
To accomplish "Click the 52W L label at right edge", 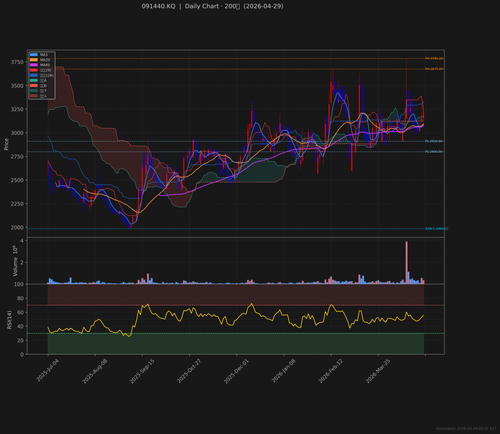I will point(436,229).
